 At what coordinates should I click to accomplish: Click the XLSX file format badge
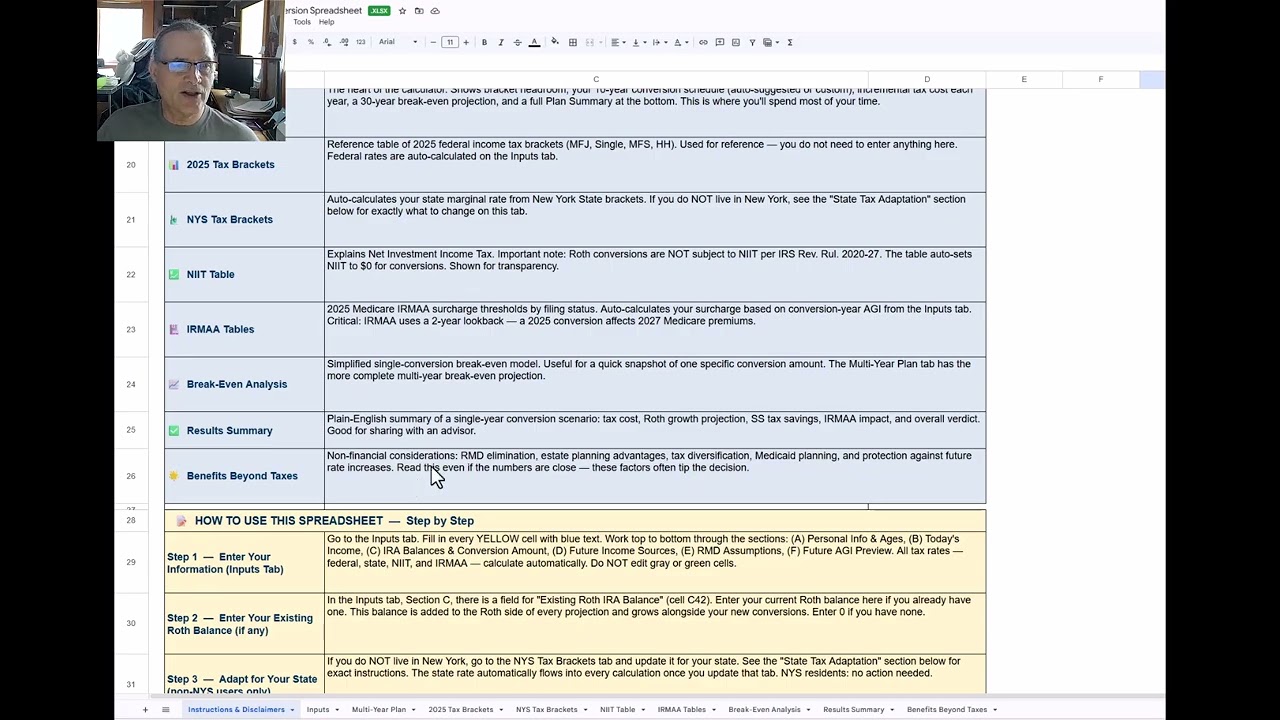379,11
